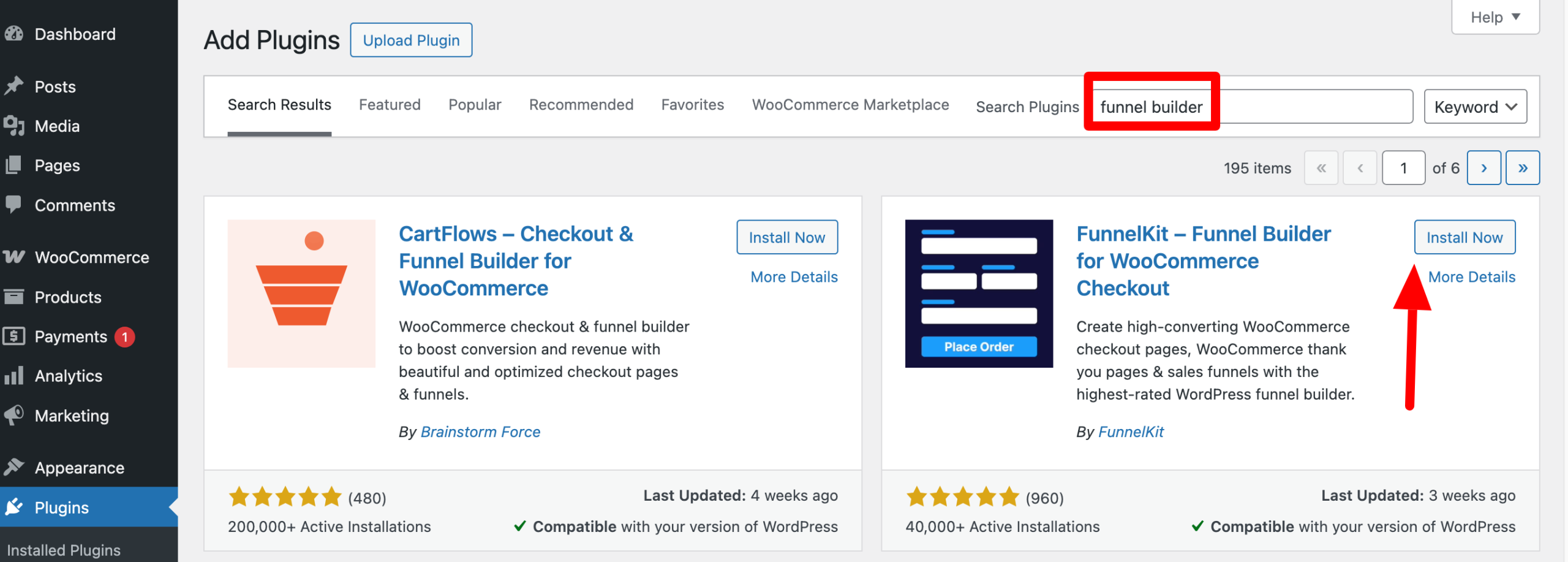Viewport: 1568px width, 562px height.
Task: Open FunnelKit author link
Action: 1131,432
